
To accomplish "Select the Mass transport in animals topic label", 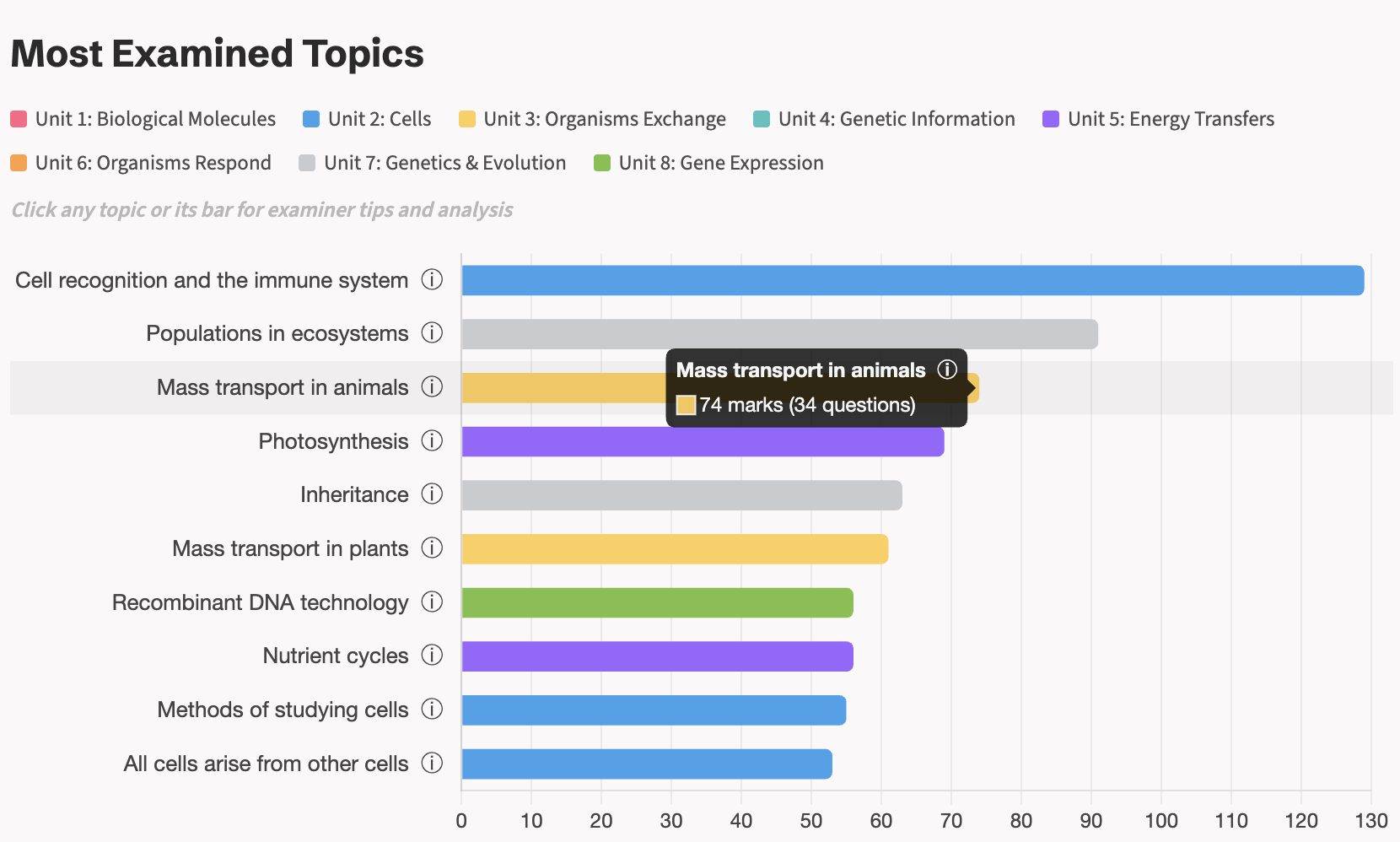I will [282, 387].
